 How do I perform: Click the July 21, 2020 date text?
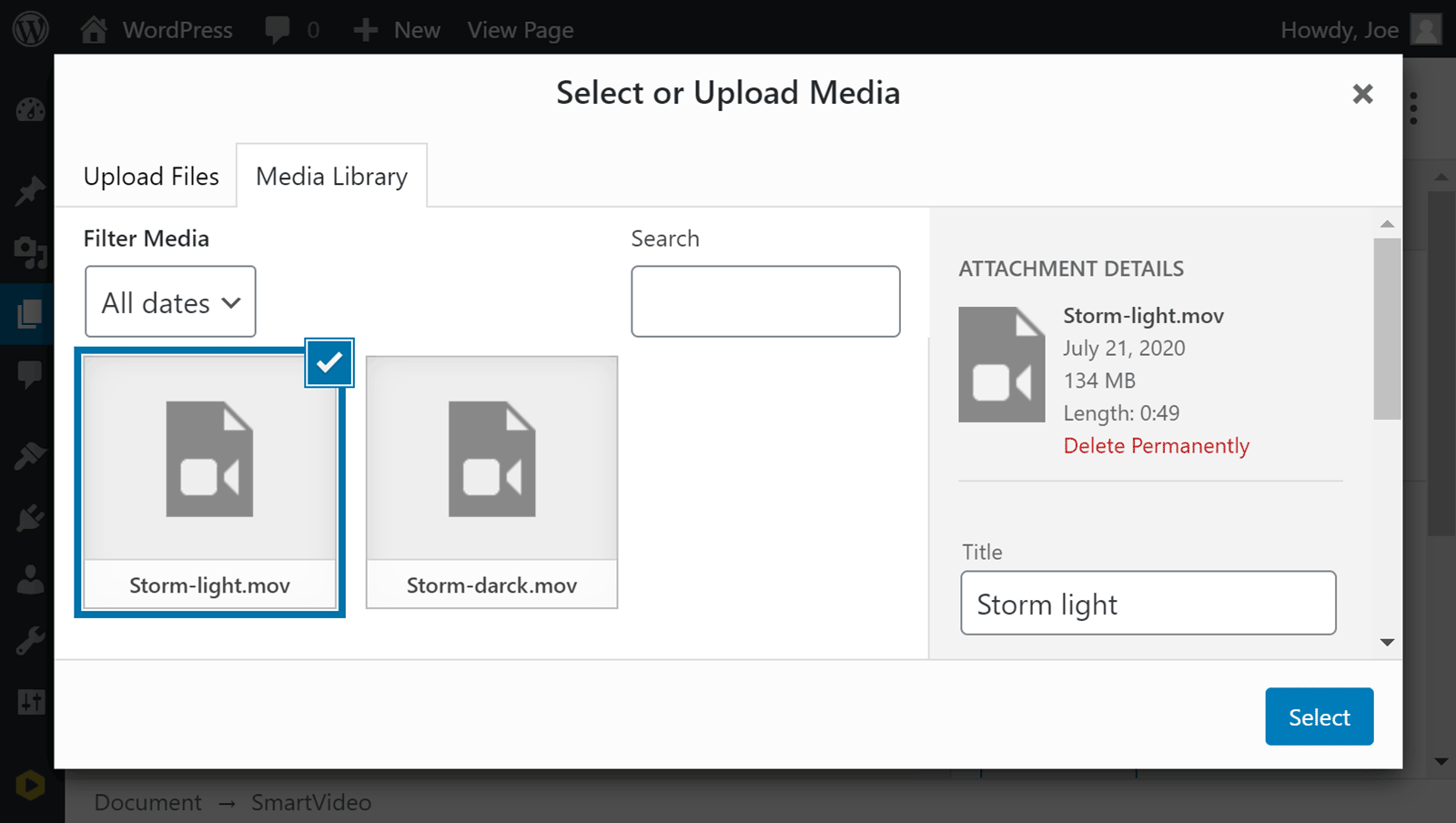tap(1124, 348)
